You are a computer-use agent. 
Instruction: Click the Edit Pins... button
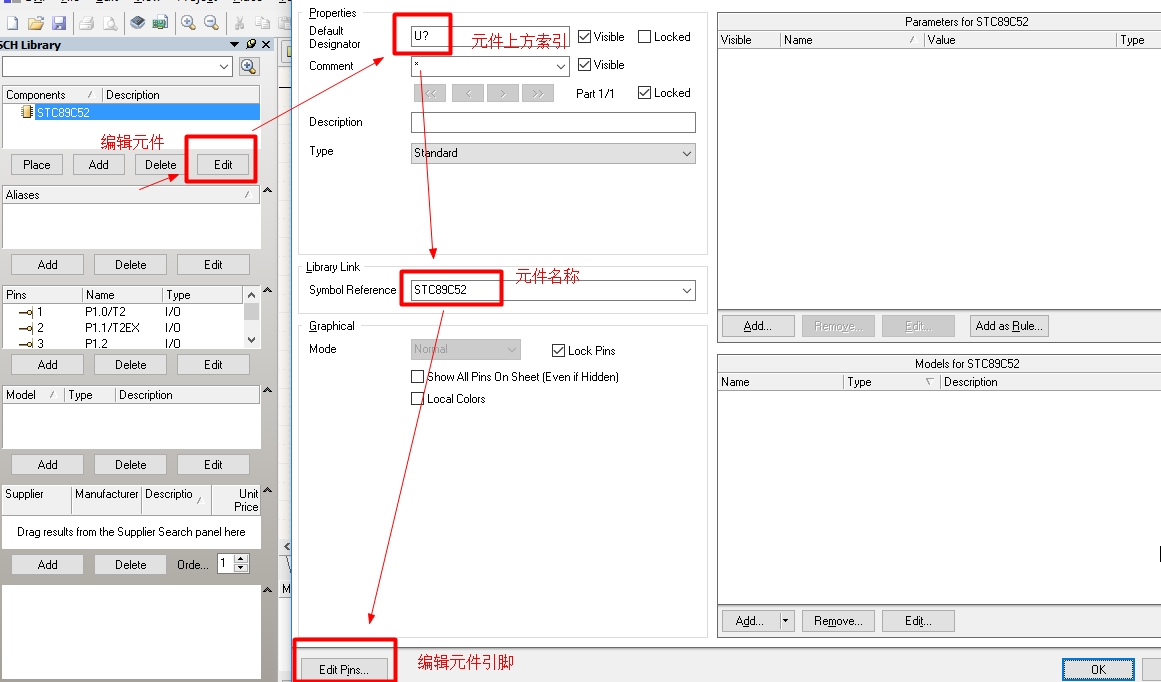(344, 669)
